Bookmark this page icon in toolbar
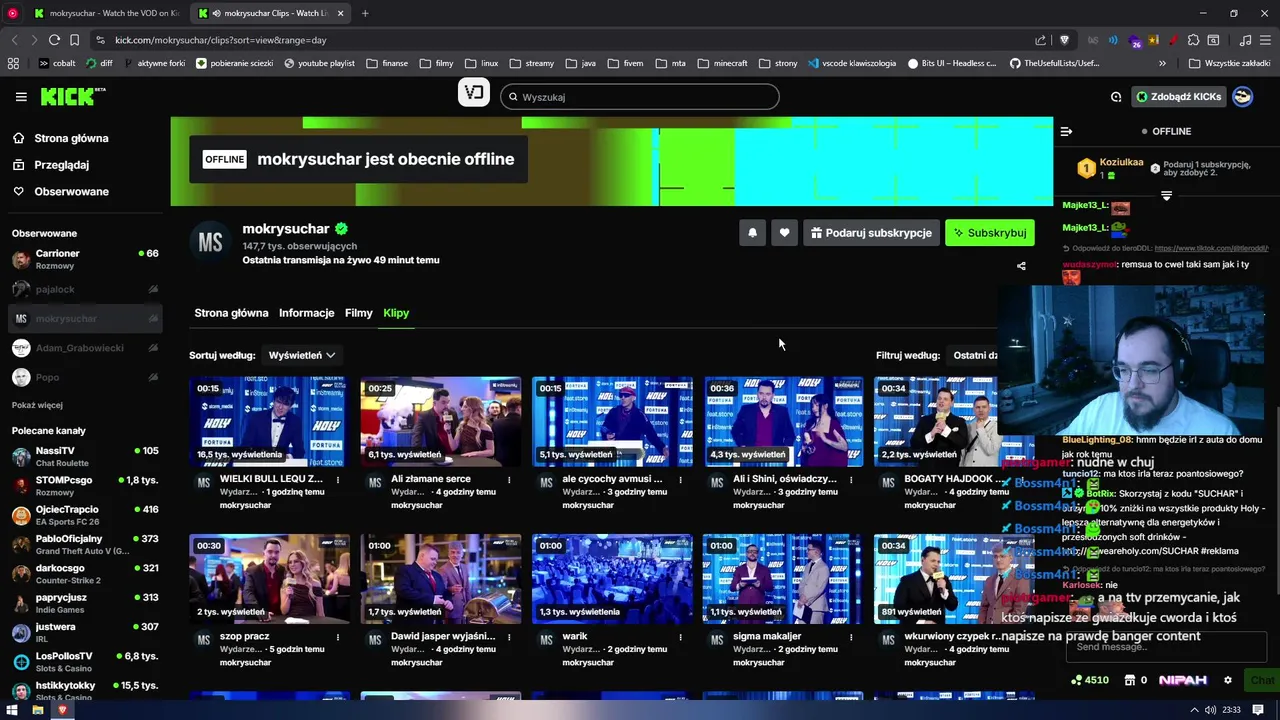 pos(76,40)
